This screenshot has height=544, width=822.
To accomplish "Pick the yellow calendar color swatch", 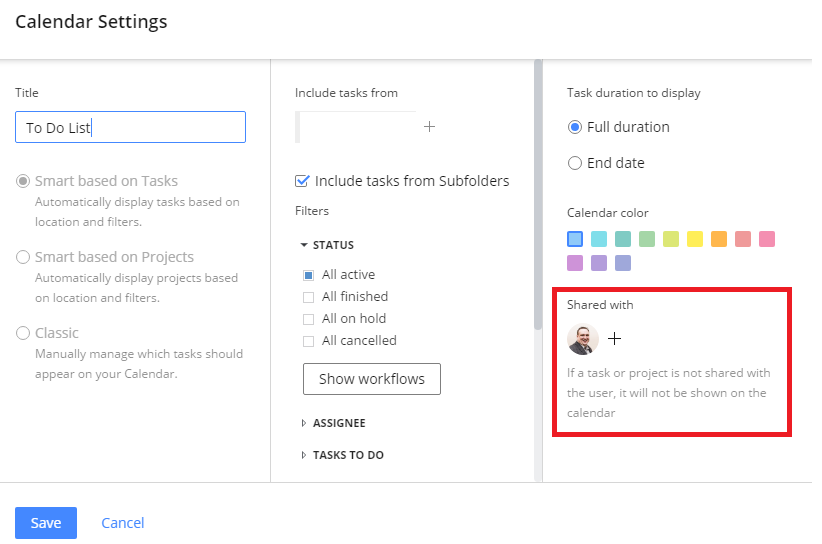I will (695, 239).
